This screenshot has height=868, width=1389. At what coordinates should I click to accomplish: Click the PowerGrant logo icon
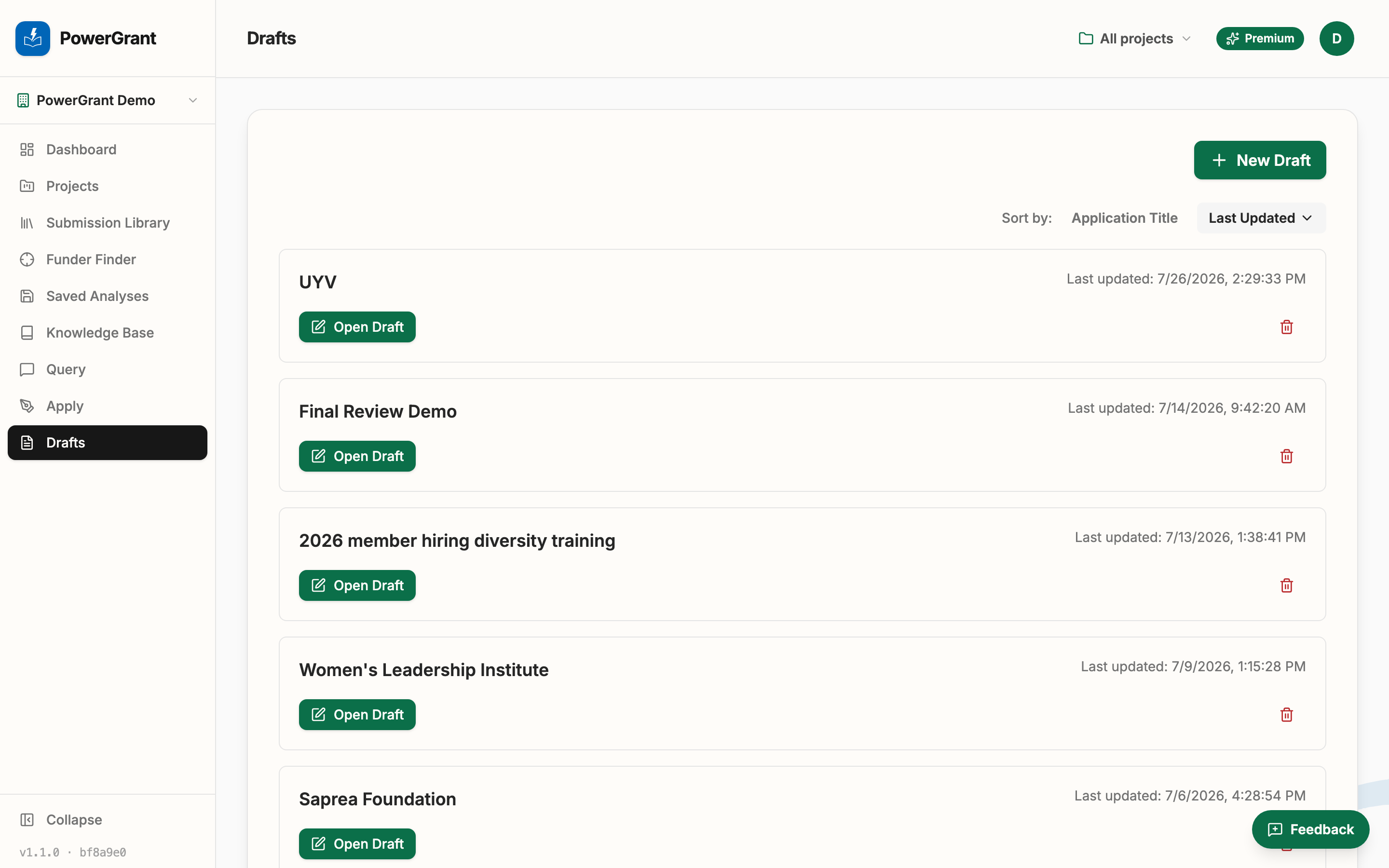tap(33, 39)
